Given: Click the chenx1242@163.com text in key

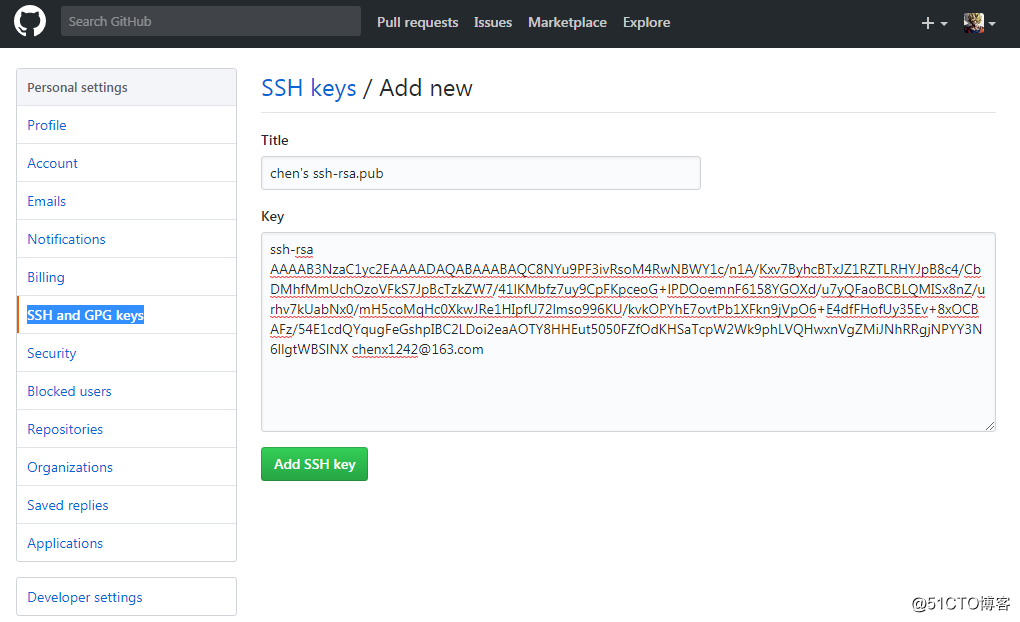Looking at the screenshot, I should pos(418,349).
